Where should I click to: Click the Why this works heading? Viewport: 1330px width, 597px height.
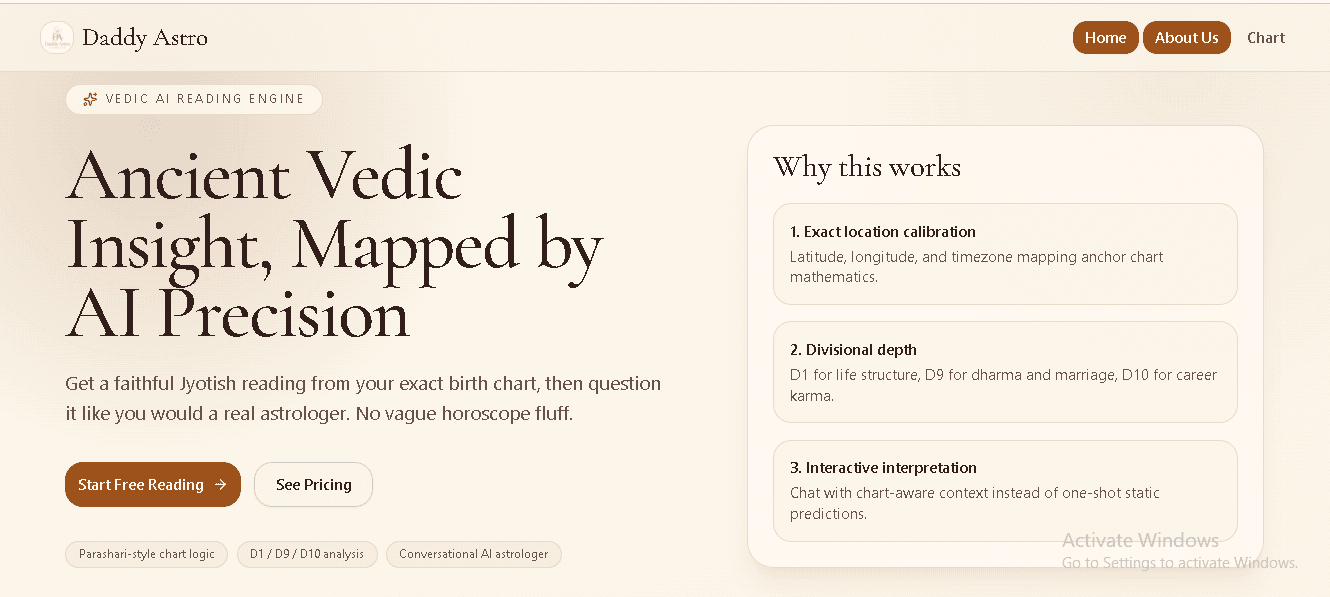pyautogui.click(x=866, y=167)
